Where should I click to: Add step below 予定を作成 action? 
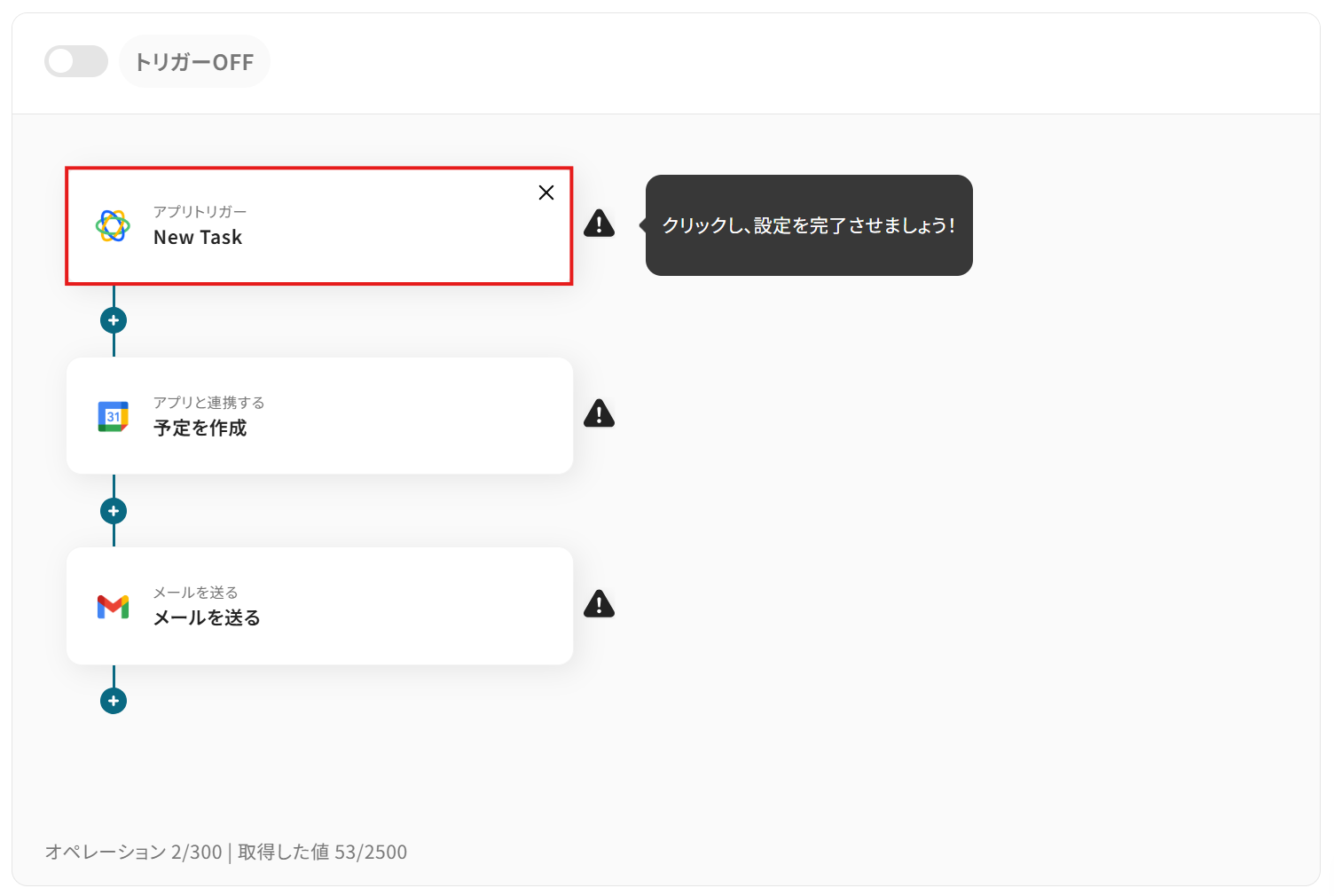click(x=114, y=511)
